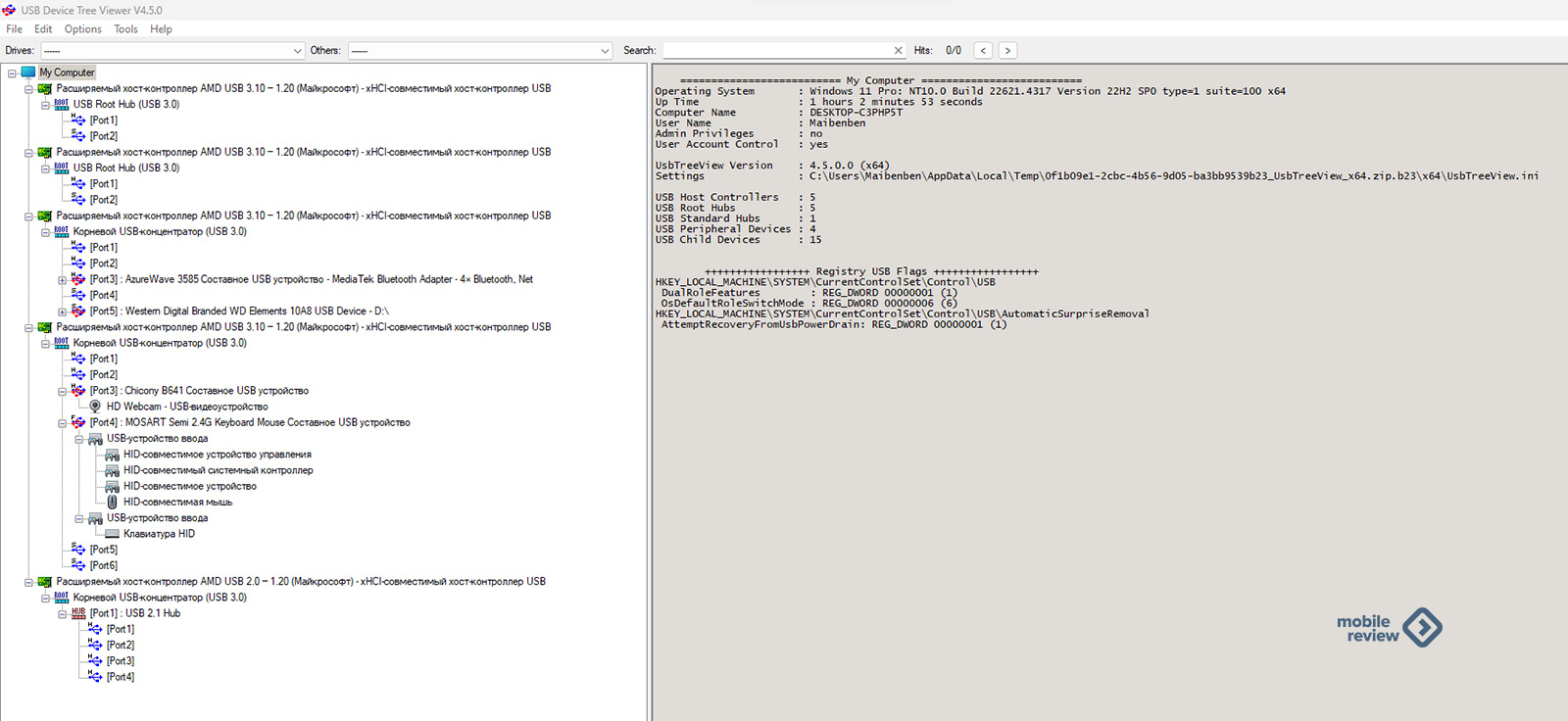Click the USB Device Tree Viewer title icon
1568x721 pixels.
pyautogui.click(x=9, y=10)
